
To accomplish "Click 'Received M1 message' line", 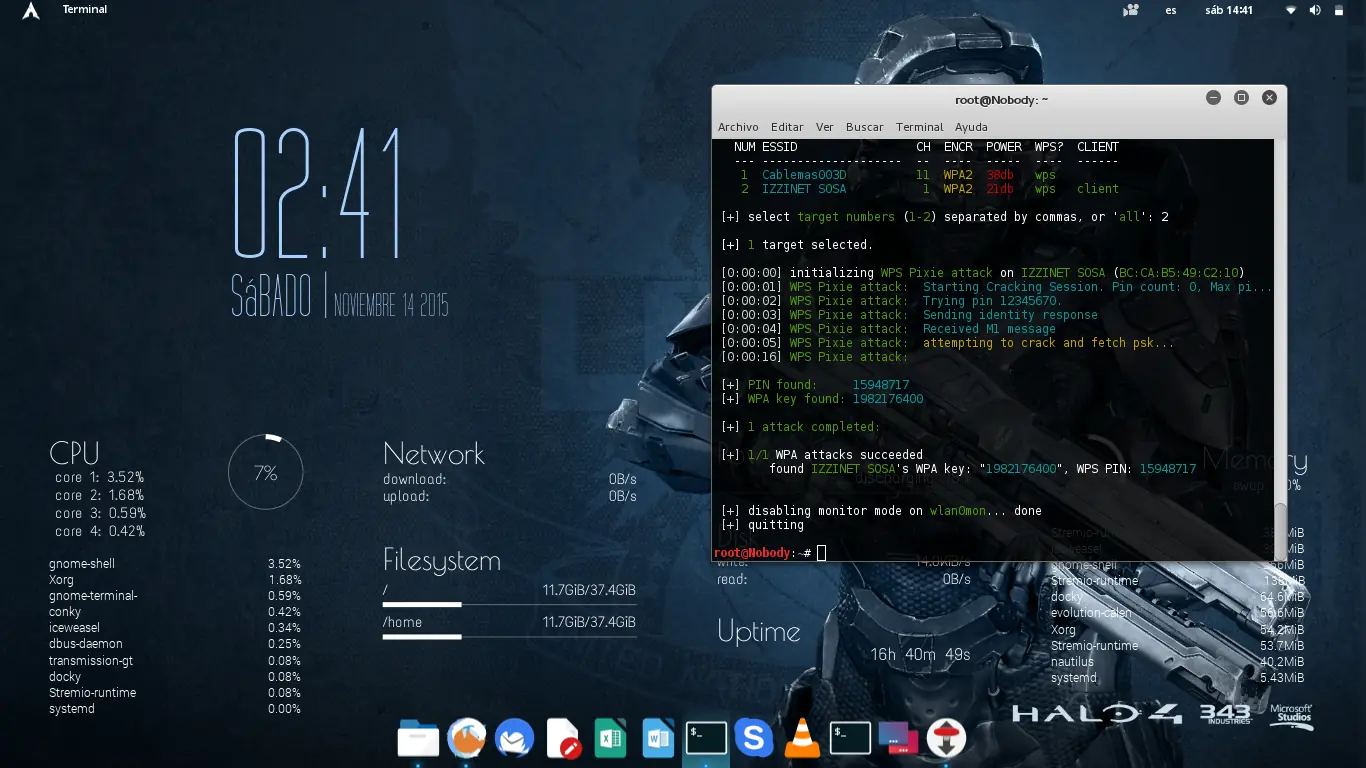I will point(989,329).
